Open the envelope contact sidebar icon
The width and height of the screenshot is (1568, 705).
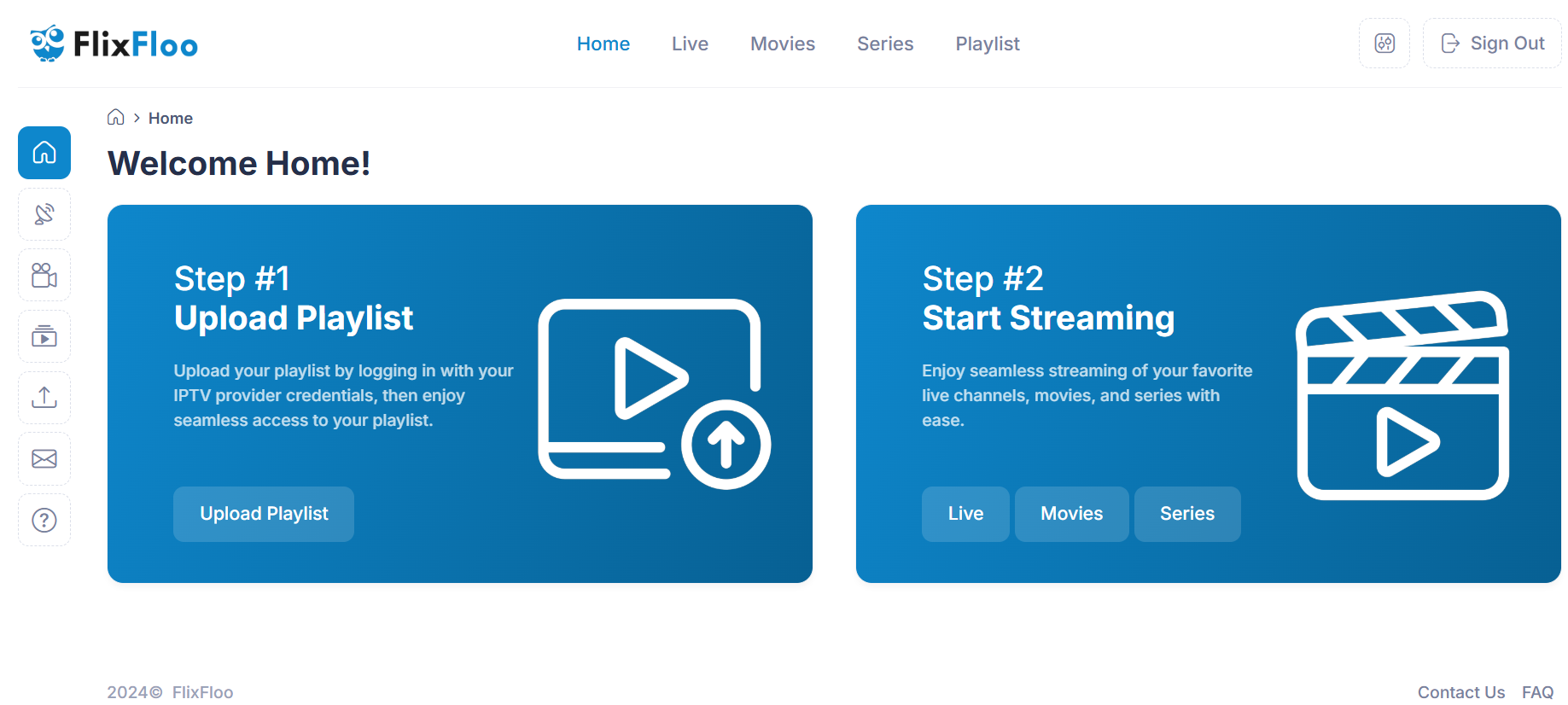[x=44, y=459]
